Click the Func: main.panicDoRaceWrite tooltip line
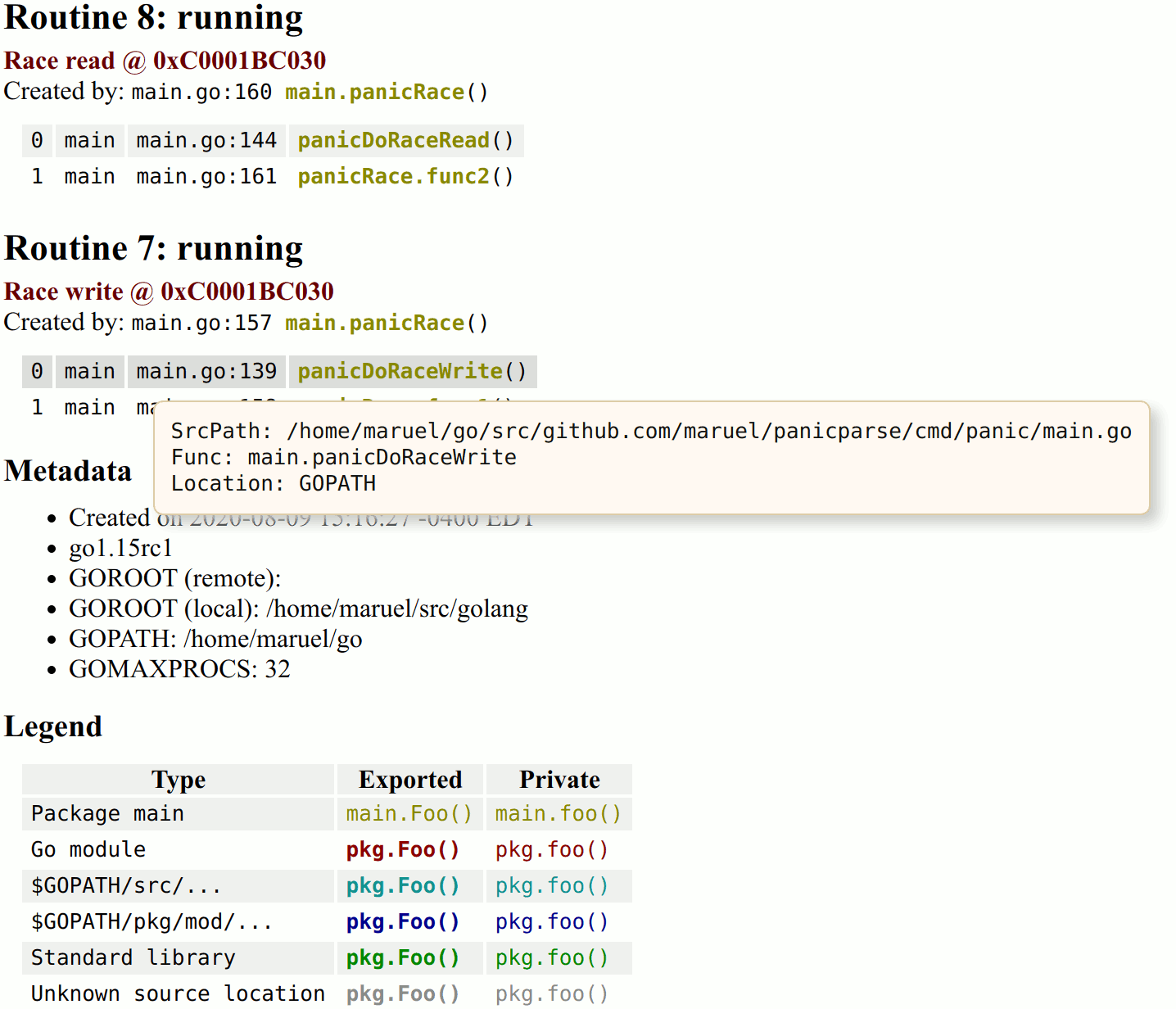This screenshot has height=1009, width=1176. coord(343,458)
